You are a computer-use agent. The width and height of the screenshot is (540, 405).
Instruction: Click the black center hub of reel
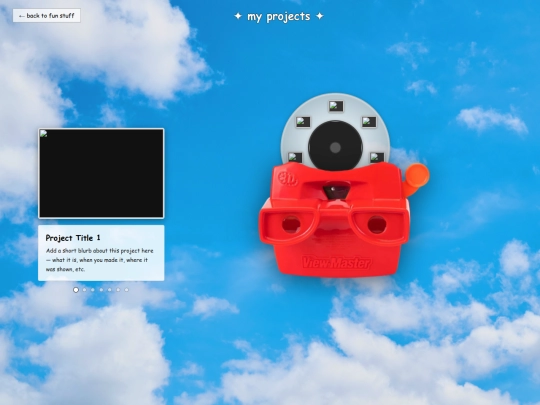[335, 147]
